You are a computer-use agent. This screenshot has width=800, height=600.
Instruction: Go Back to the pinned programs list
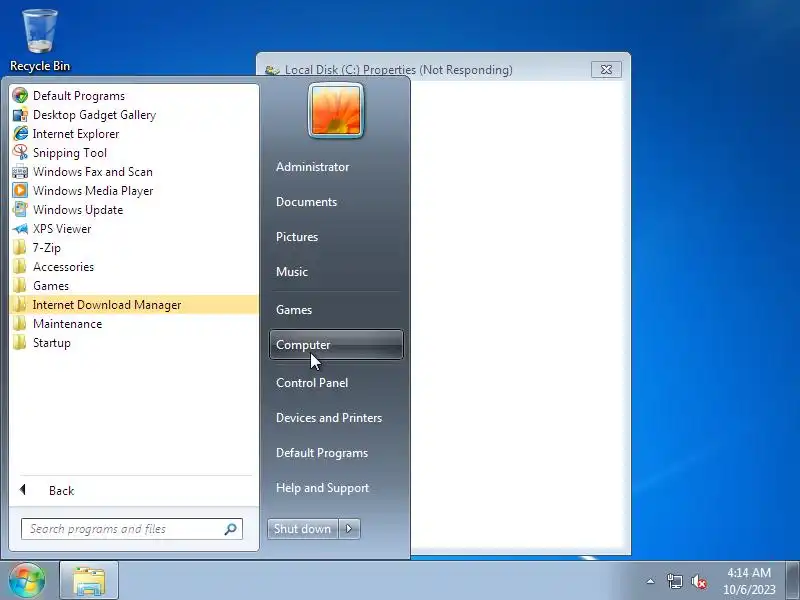click(134, 490)
